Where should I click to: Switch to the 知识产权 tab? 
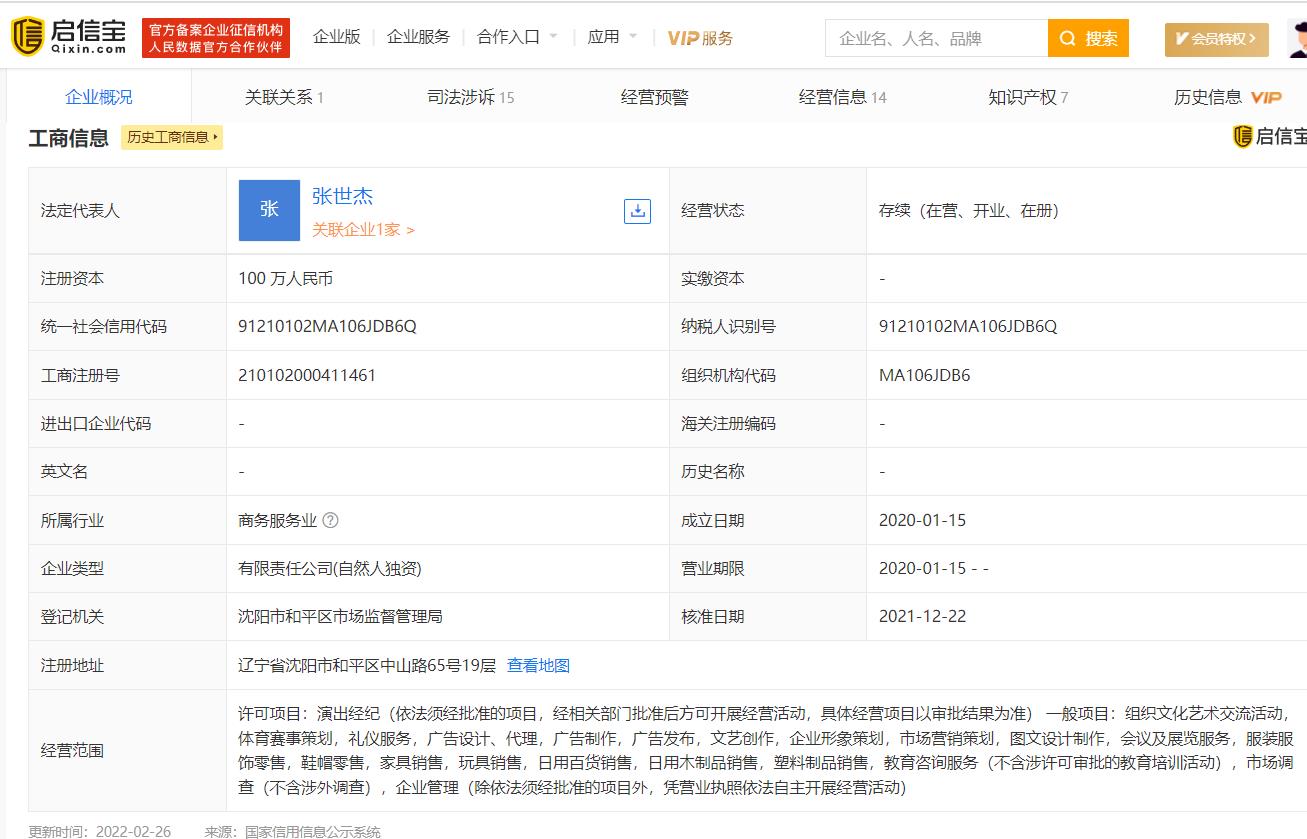point(1027,97)
